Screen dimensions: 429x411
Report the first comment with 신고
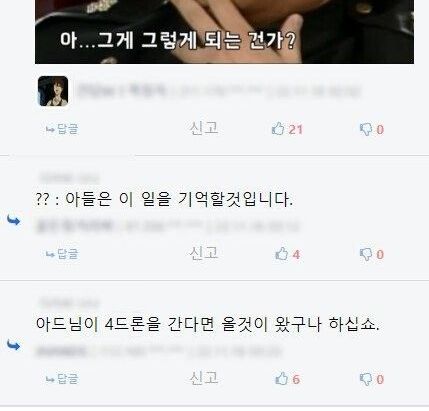pyautogui.click(x=204, y=128)
